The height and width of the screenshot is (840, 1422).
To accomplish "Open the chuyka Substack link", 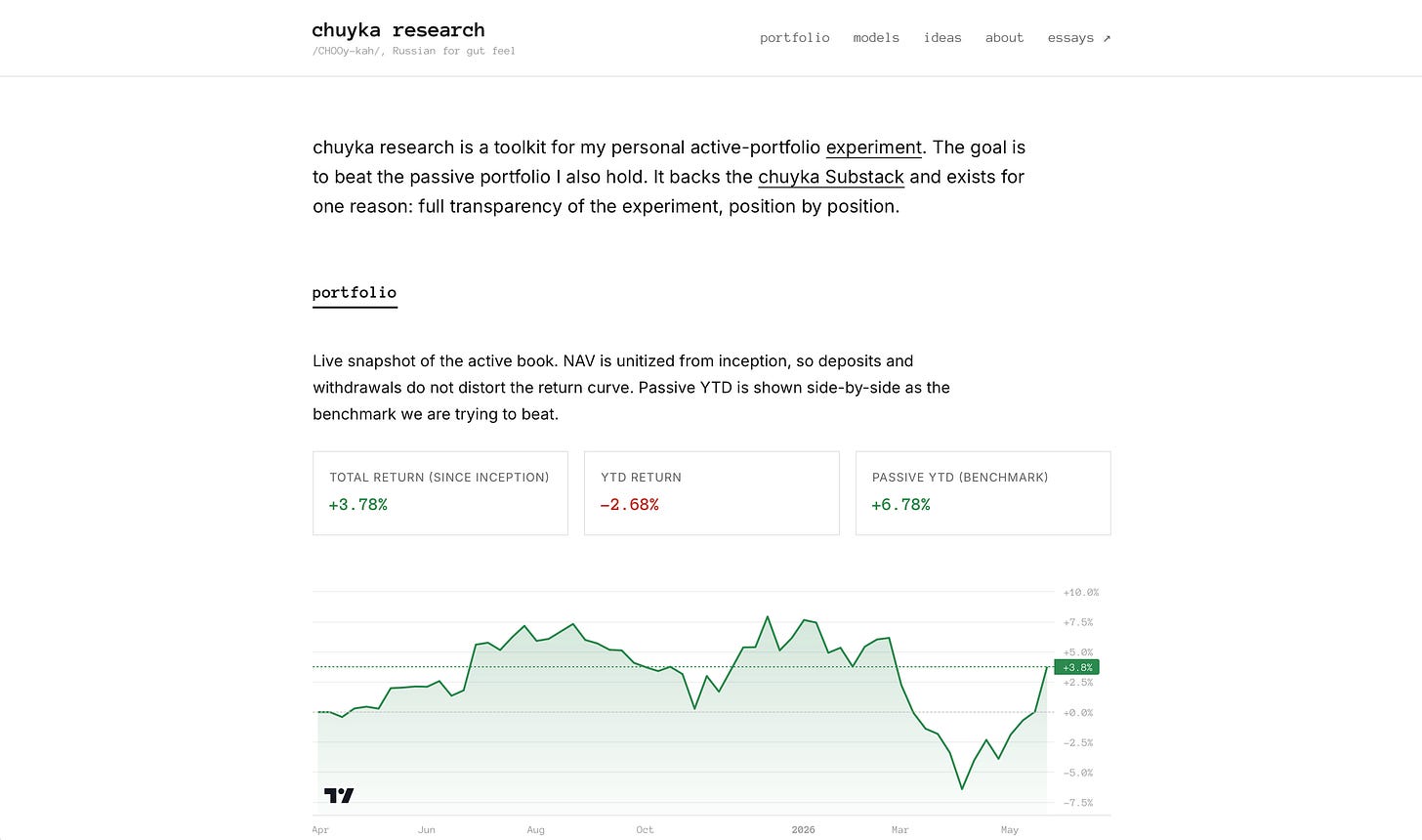I will click(x=831, y=177).
